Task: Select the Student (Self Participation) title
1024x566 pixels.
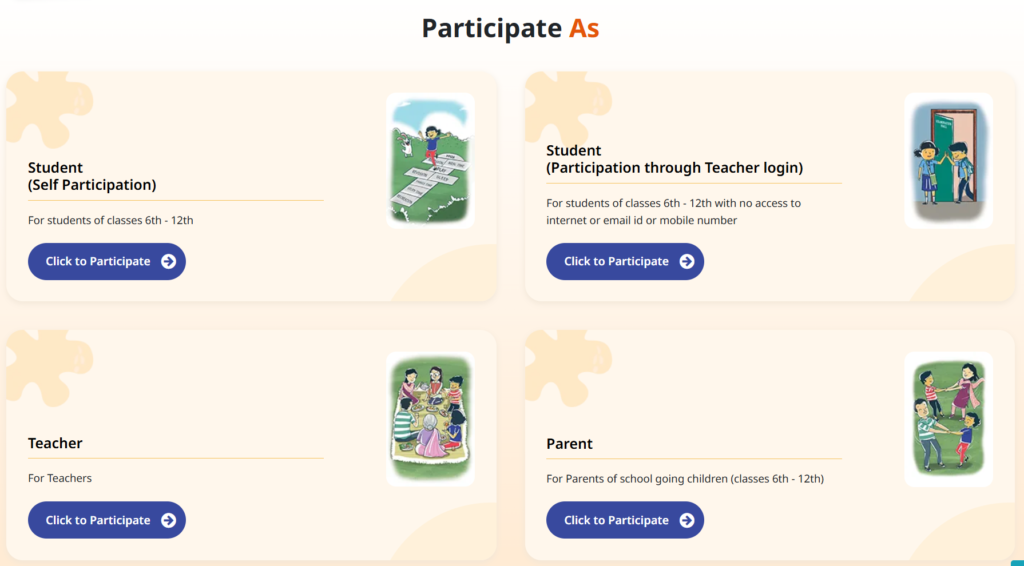Action: point(92,176)
